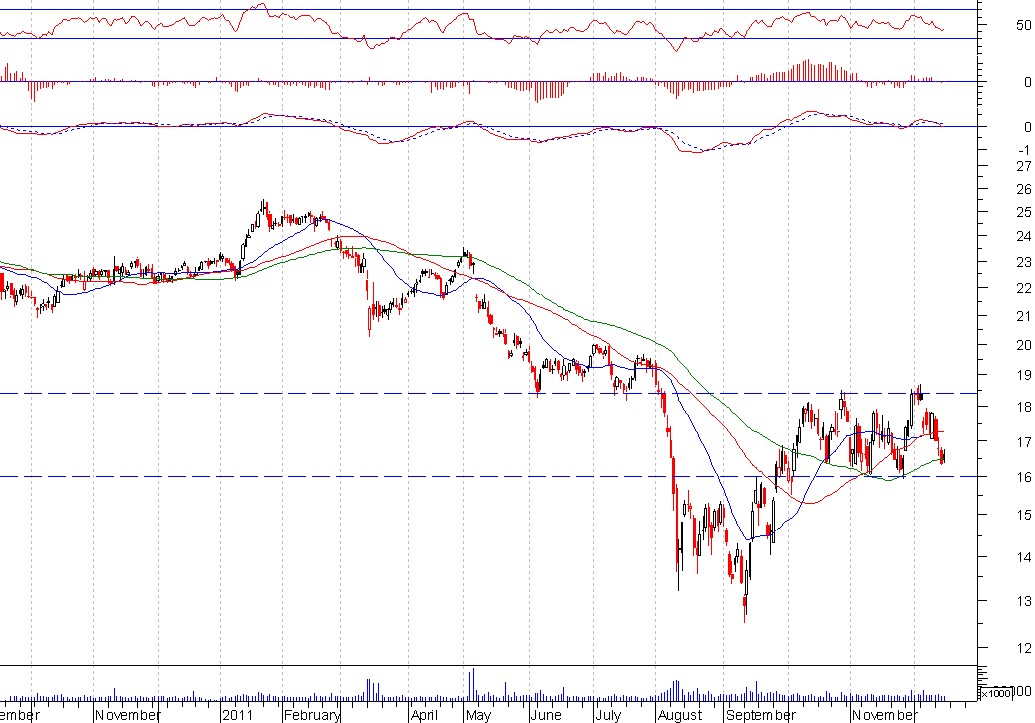Click the June month label
This screenshot has height=723, width=1035.
pyautogui.click(x=546, y=715)
